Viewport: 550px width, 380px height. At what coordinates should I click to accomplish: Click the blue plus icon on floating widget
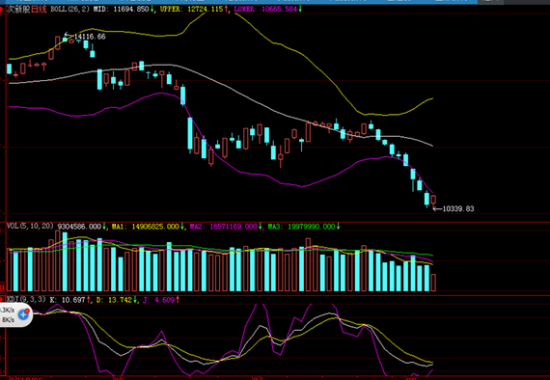coord(24,315)
